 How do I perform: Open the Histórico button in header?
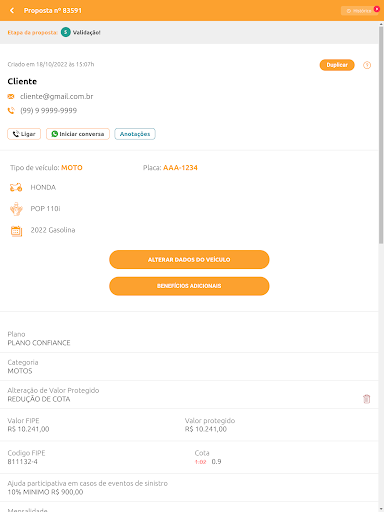359,11
